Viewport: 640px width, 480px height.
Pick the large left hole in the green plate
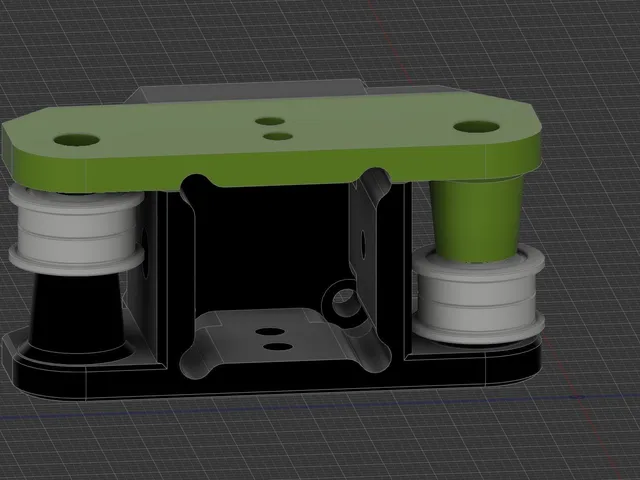click(77, 140)
